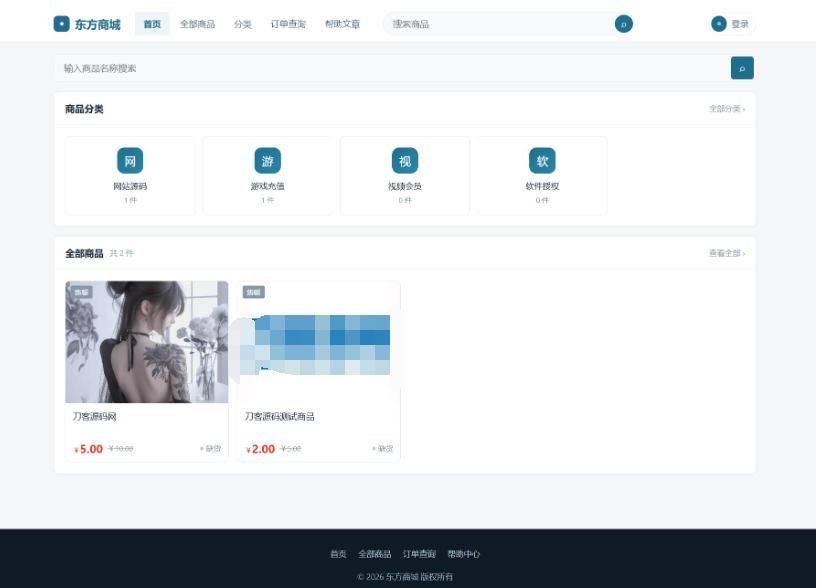Click the login avatar icon

[x=718, y=24]
